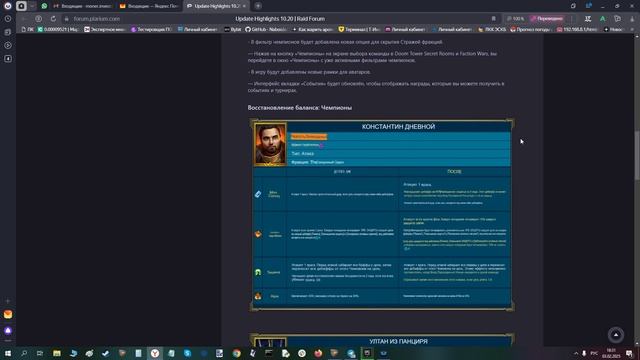
Task: Click the Восстановление баланса: Чемпионы heading
Action: [300, 108]
